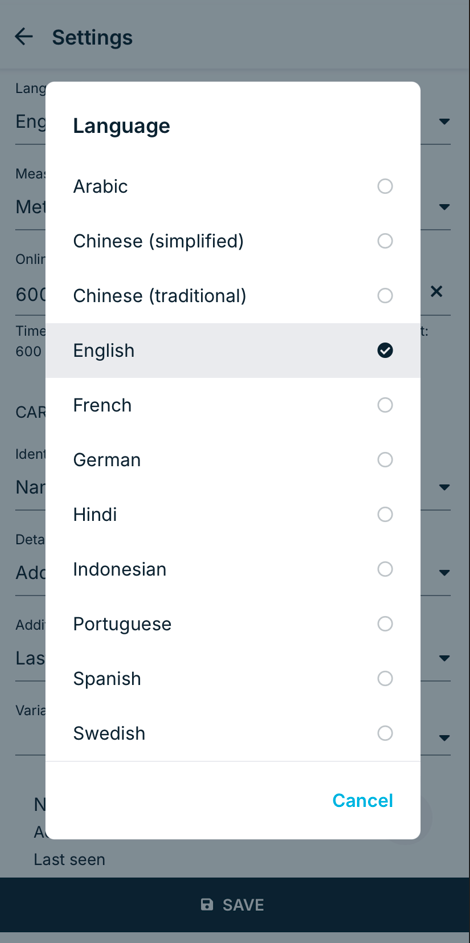Screen dimensions: 470x943
Task: Select the Arabic radio button
Action: click(x=385, y=186)
